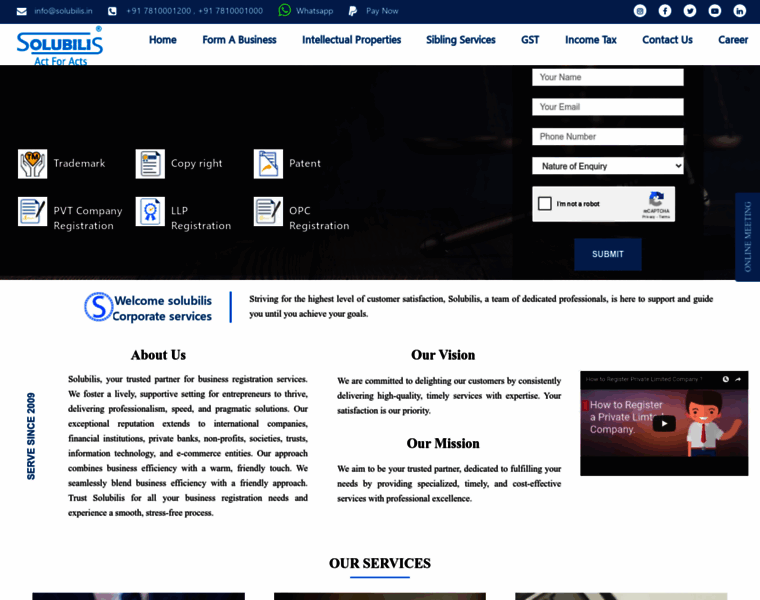Click the OPC Registration icon
Image resolution: width=760 pixels, height=600 pixels.
coord(268,211)
